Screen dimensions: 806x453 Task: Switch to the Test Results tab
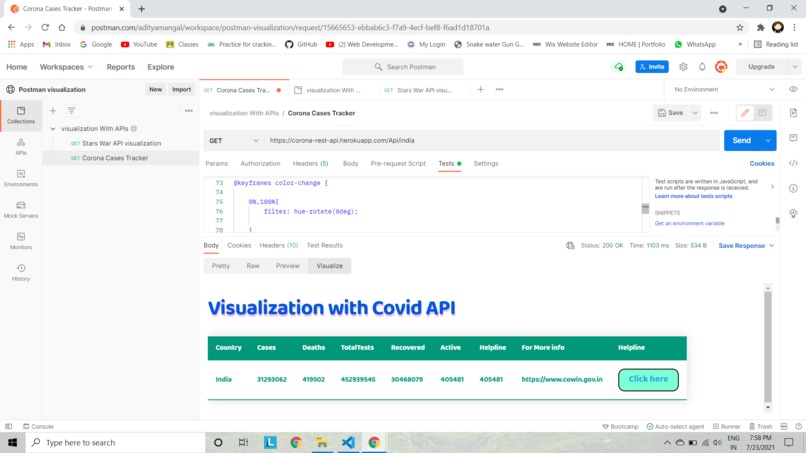click(x=324, y=245)
